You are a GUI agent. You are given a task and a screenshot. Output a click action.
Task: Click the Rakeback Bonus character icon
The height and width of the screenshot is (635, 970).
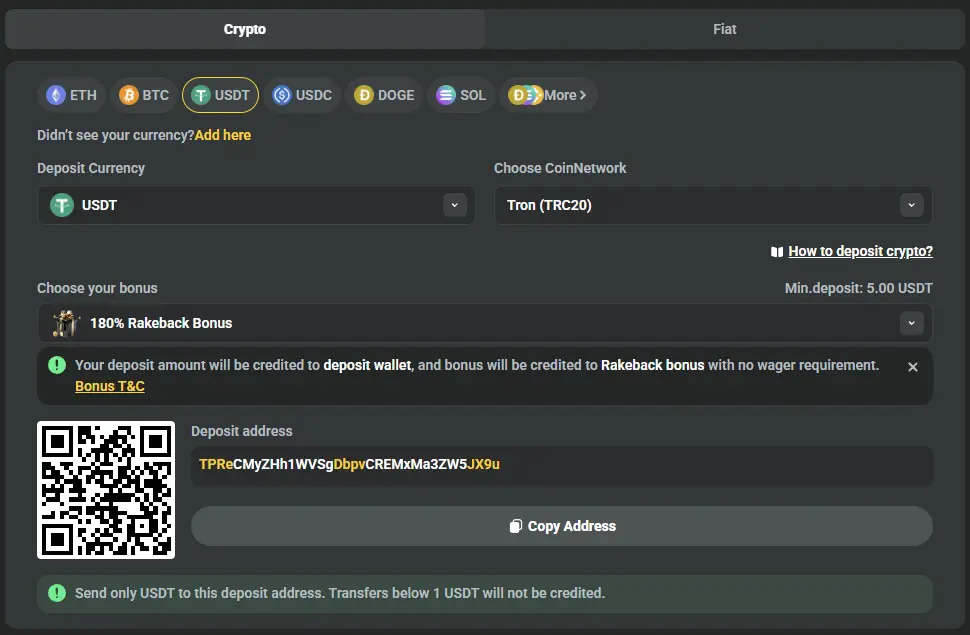66,323
